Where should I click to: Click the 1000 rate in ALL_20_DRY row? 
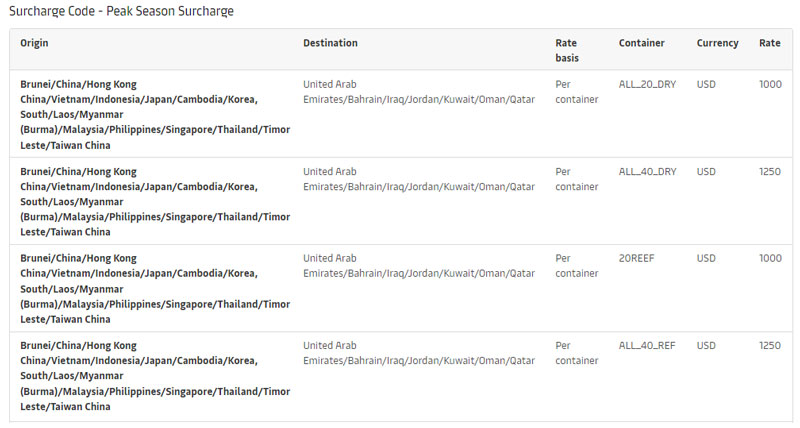pos(770,85)
